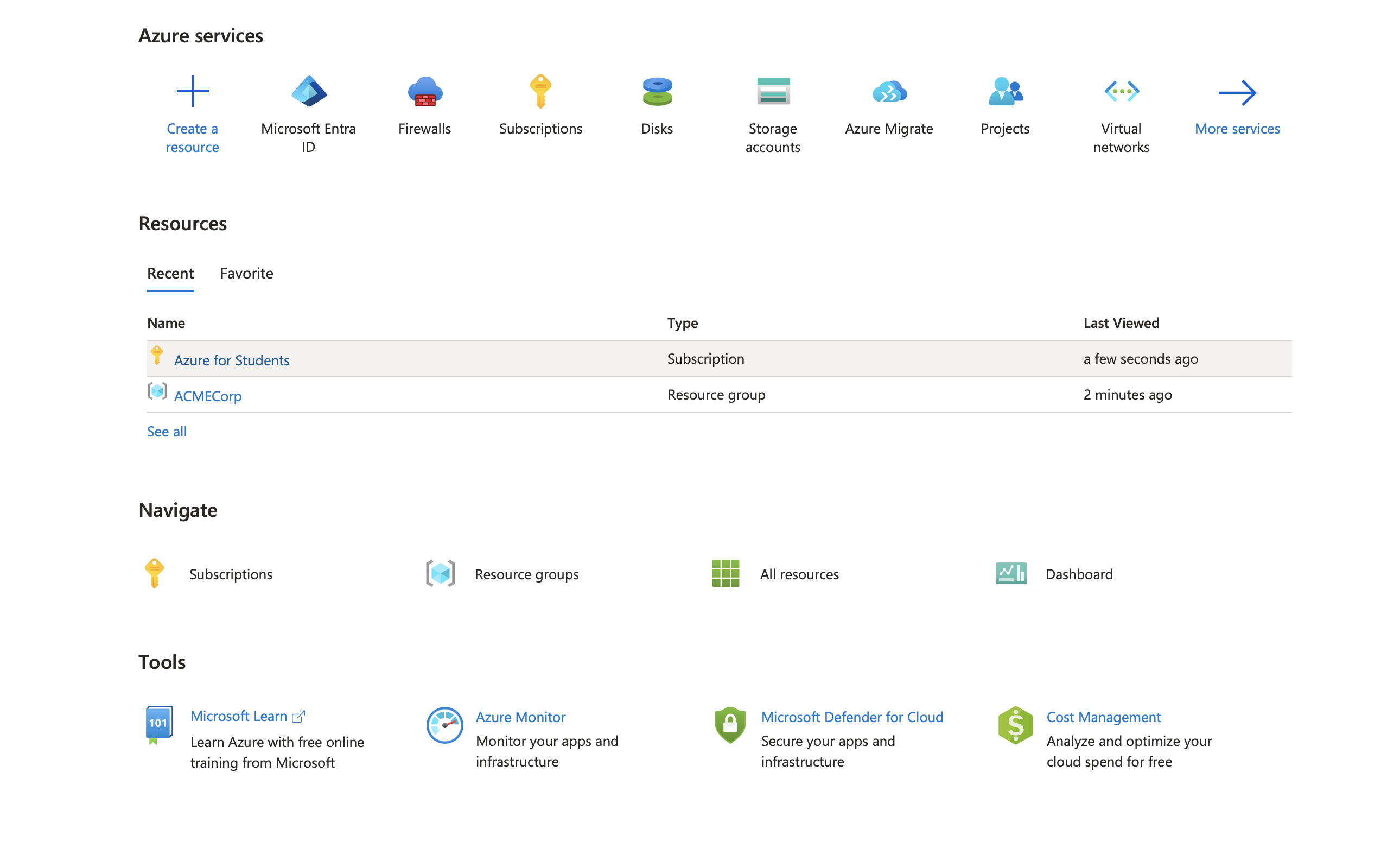Open the Projects service icon

click(x=1005, y=92)
